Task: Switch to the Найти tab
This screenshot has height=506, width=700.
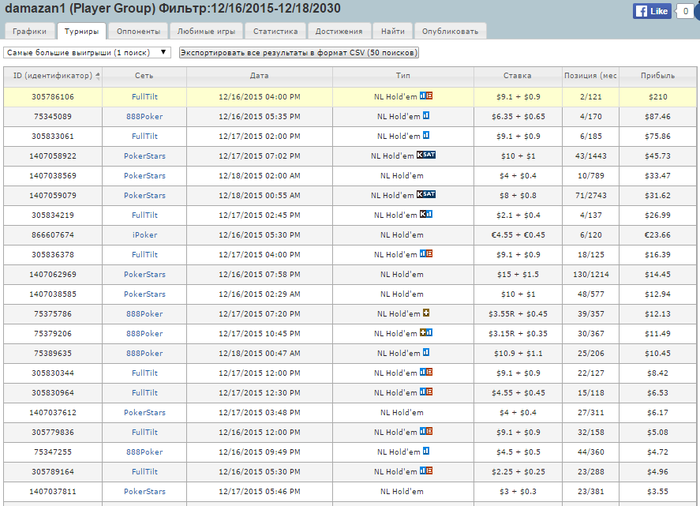Action: (x=393, y=31)
